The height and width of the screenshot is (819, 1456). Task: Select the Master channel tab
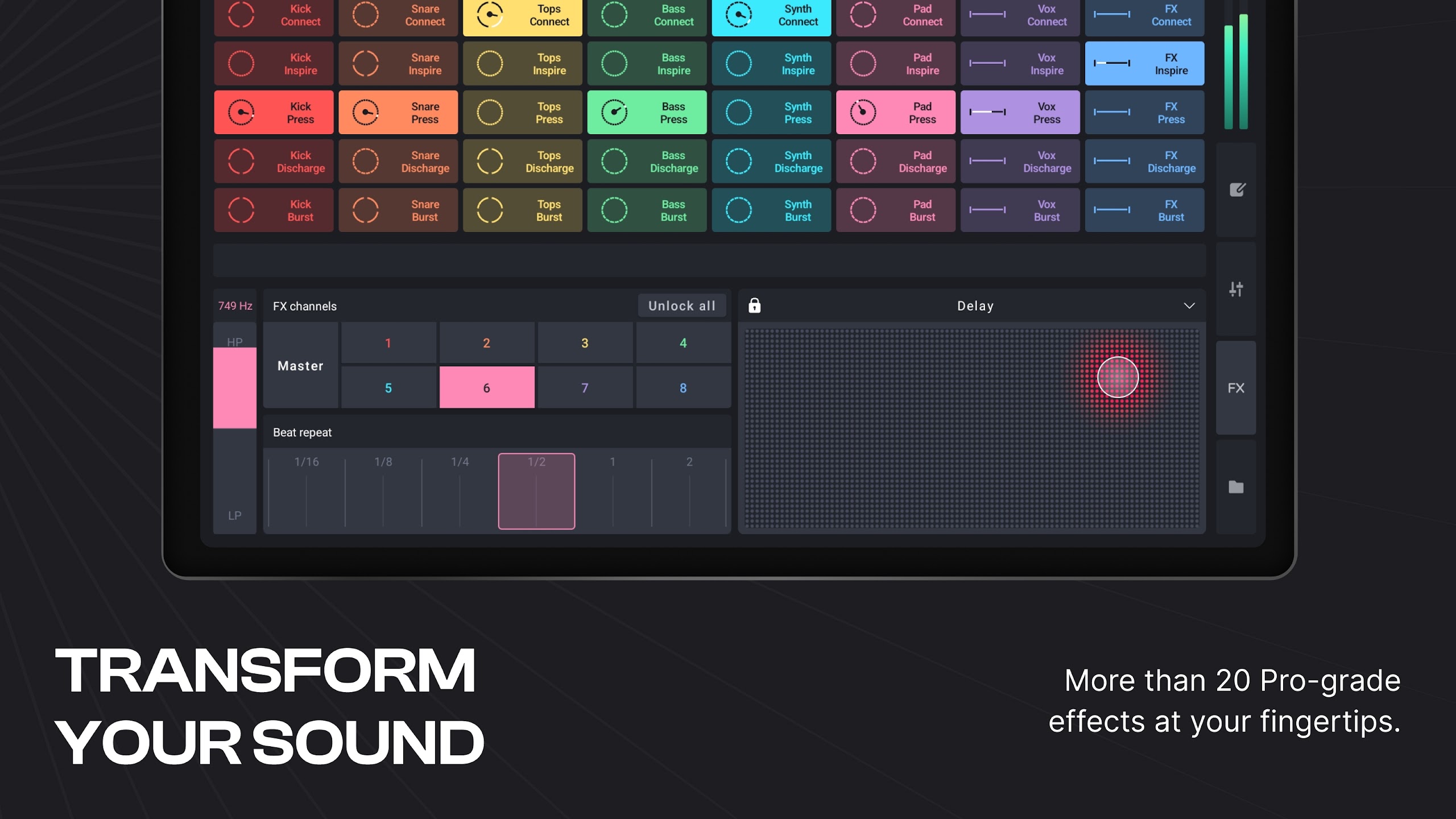coord(300,365)
